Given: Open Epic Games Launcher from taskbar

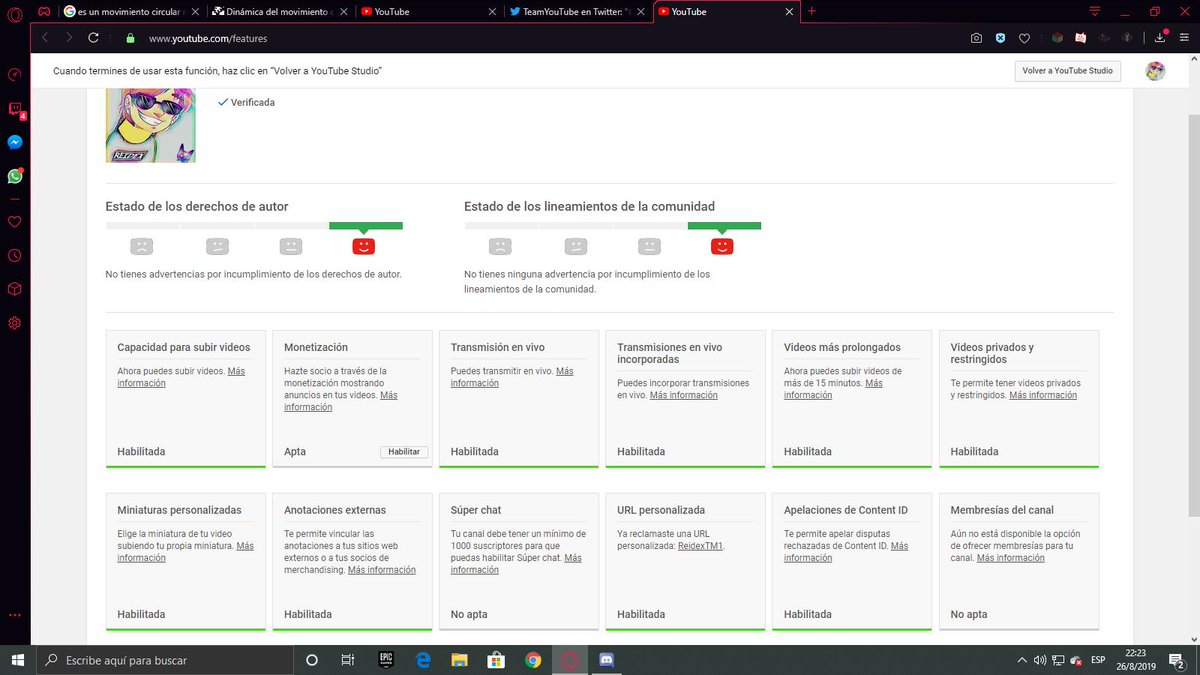Looking at the screenshot, I should click(x=385, y=660).
